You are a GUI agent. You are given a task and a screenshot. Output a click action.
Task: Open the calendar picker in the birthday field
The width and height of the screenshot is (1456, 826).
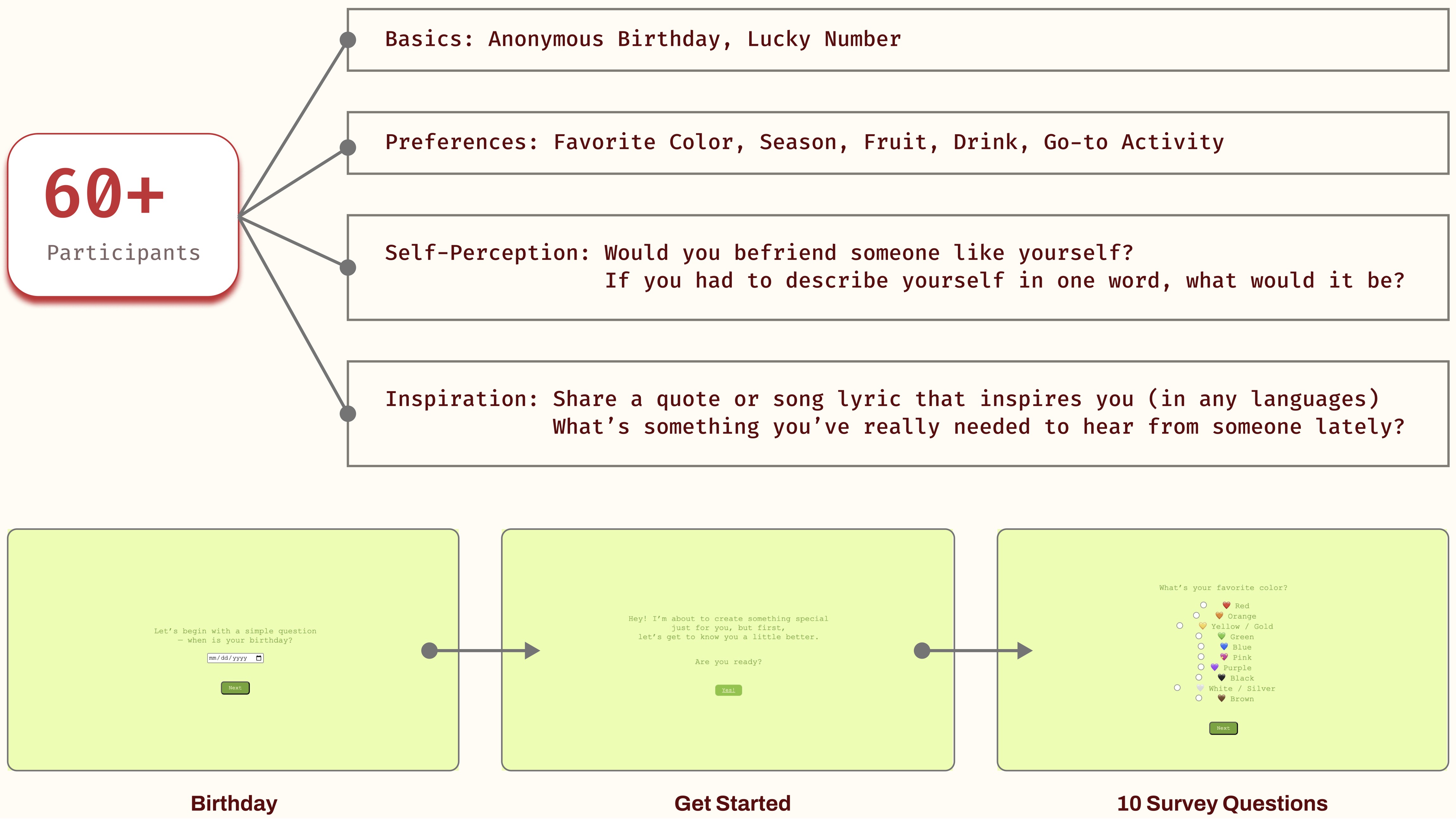[x=259, y=658]
